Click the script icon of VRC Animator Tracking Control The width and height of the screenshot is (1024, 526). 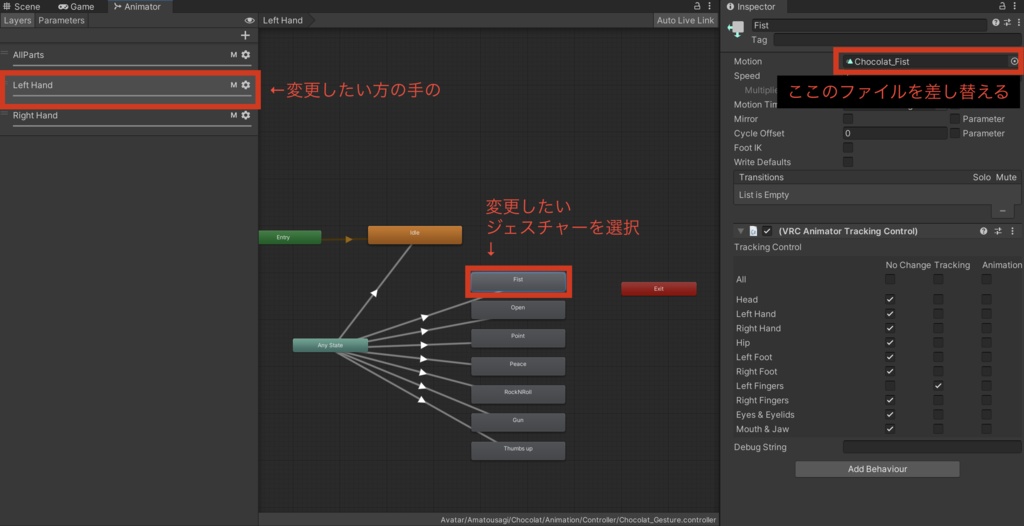[x=753, y=231]
